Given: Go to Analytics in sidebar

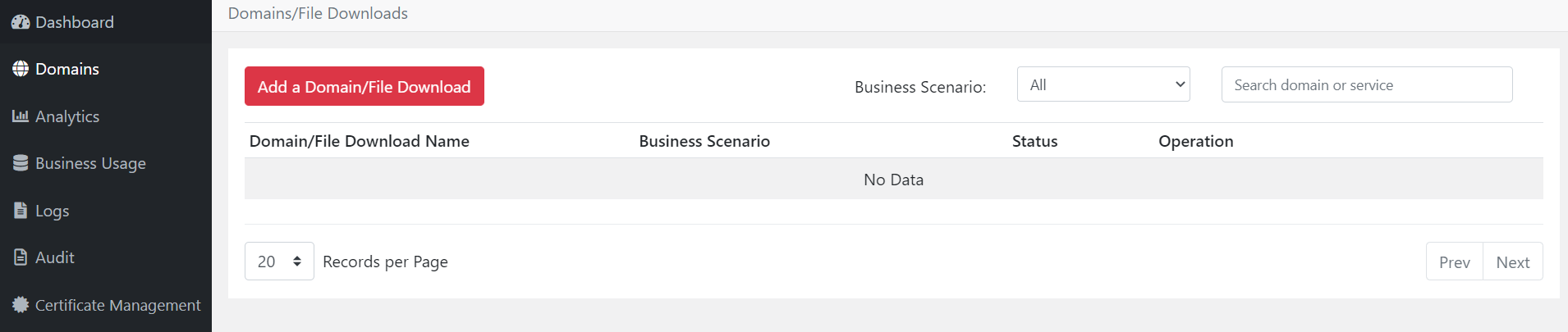Looking at the screenshot, I should [67, 116].
